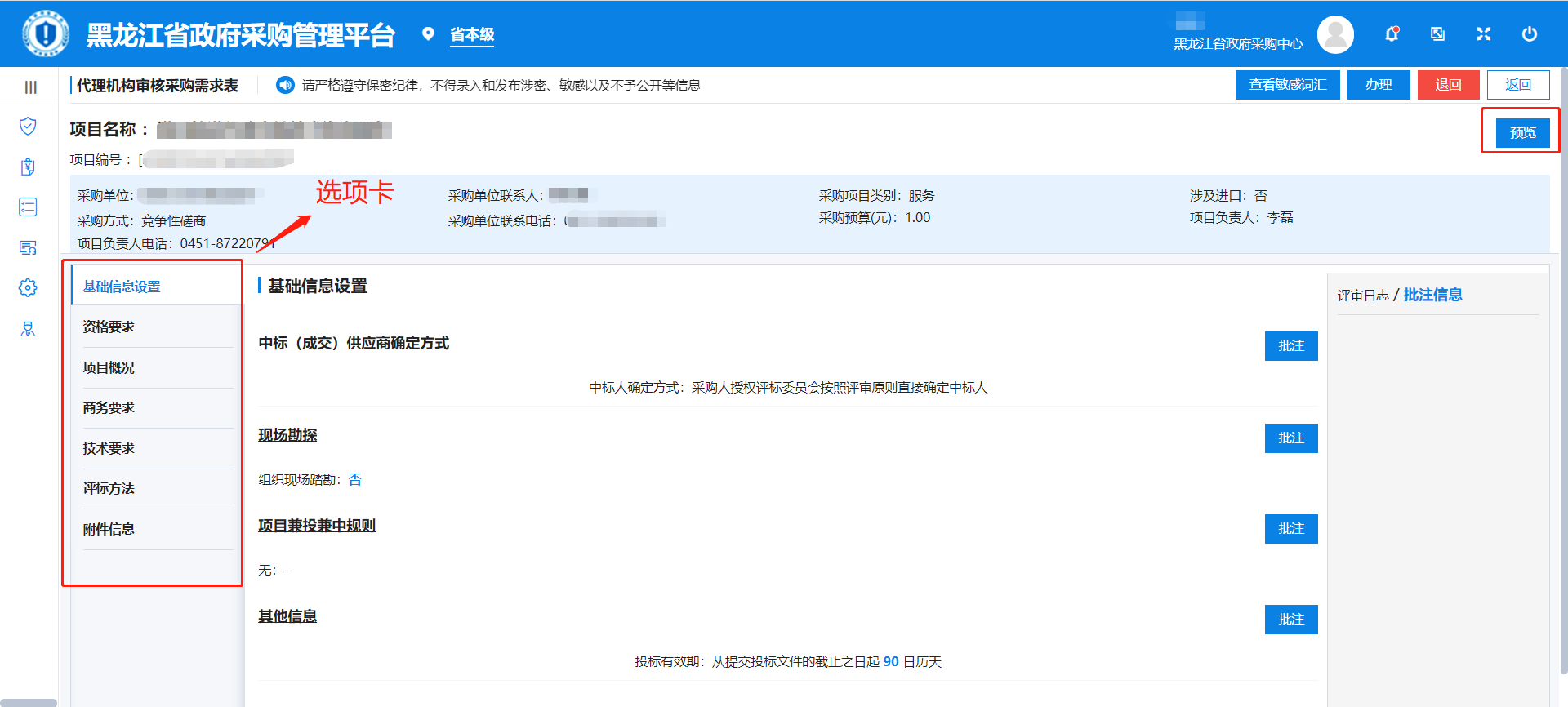Screen dimensions: 1568x707
Task: Select 资格要求 tab
Action: tap(156, 327)
